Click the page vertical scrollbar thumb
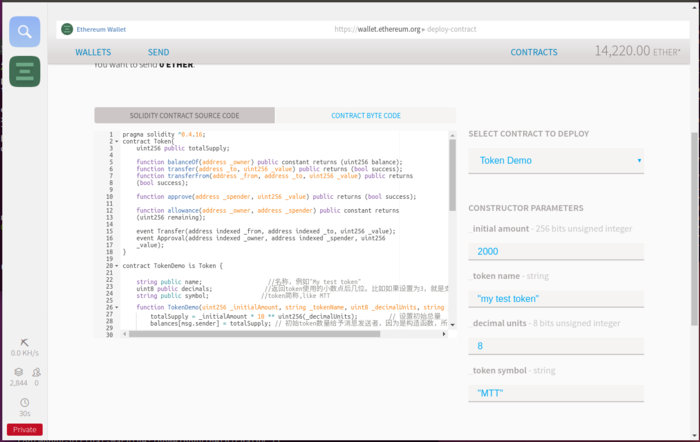The height and width of the screenshot is (442, 700). pyautogui.click(x=694, y=229)
